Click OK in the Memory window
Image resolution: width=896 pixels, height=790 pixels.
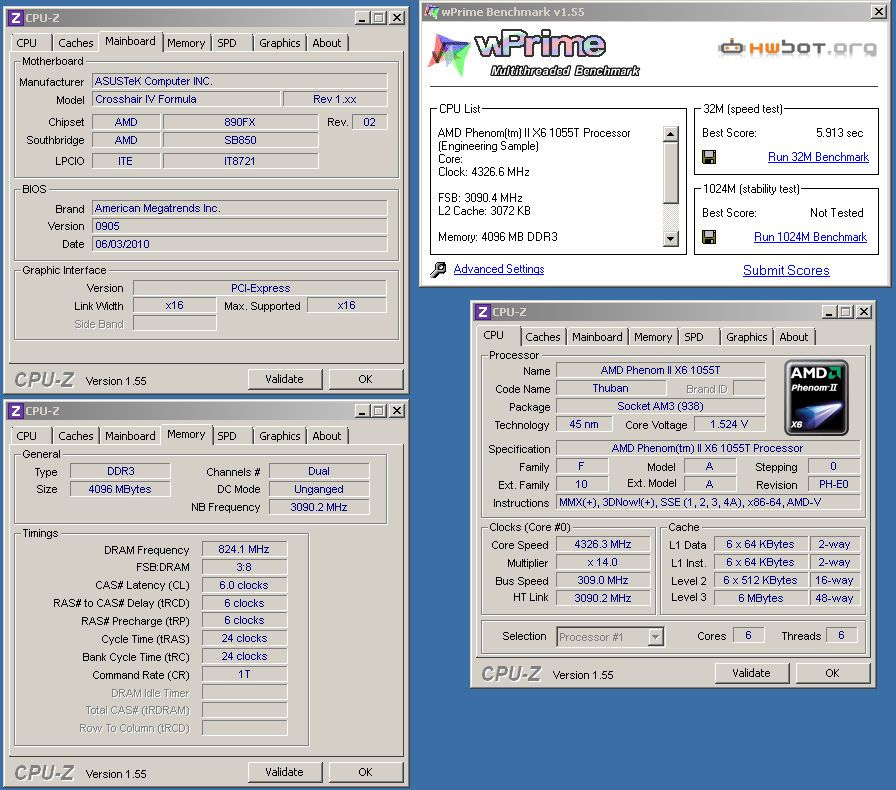(x=366, y=772)
